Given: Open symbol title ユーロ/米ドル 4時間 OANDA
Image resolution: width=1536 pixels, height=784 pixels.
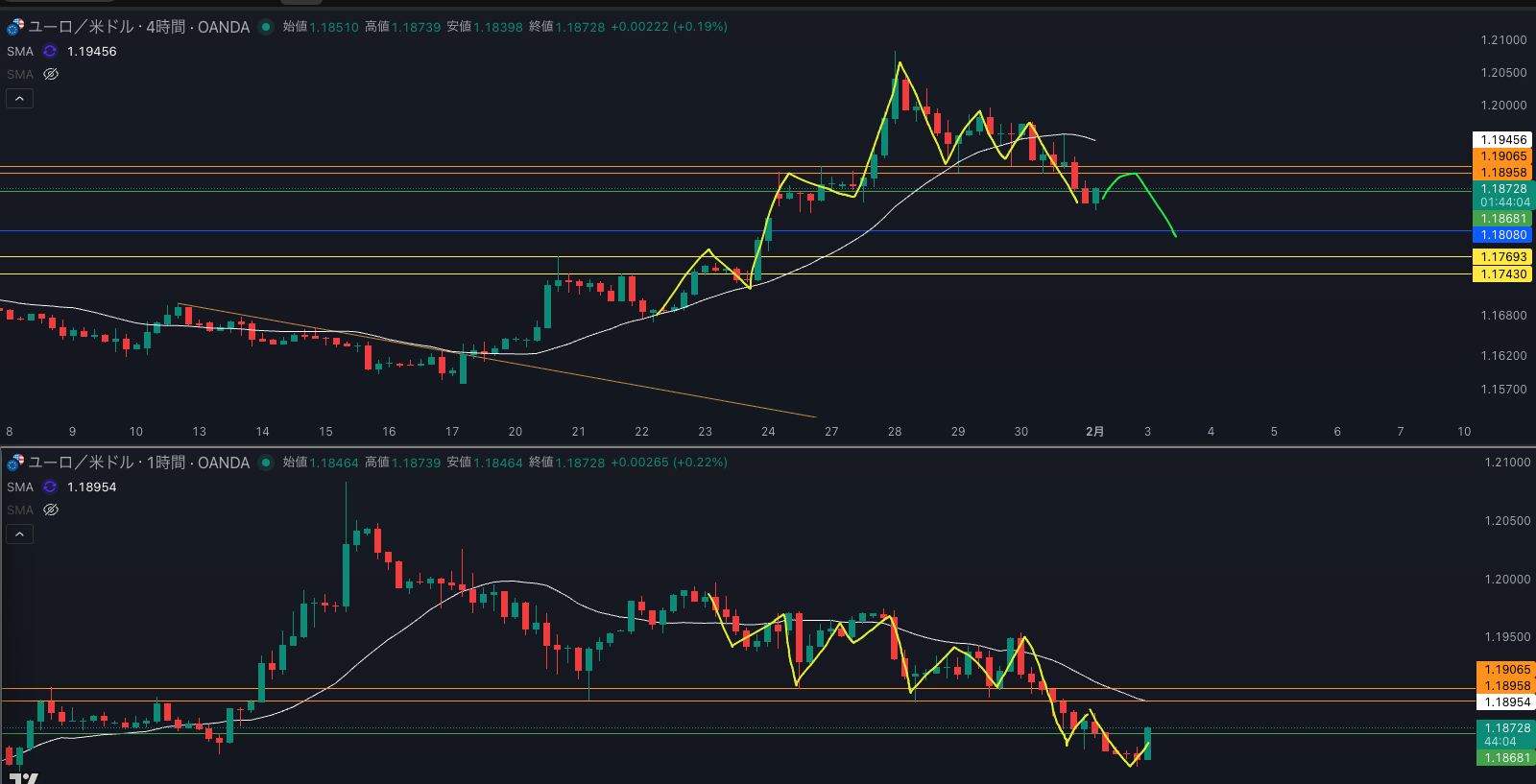Looking at the screenshot, I should tap(138, 27).
